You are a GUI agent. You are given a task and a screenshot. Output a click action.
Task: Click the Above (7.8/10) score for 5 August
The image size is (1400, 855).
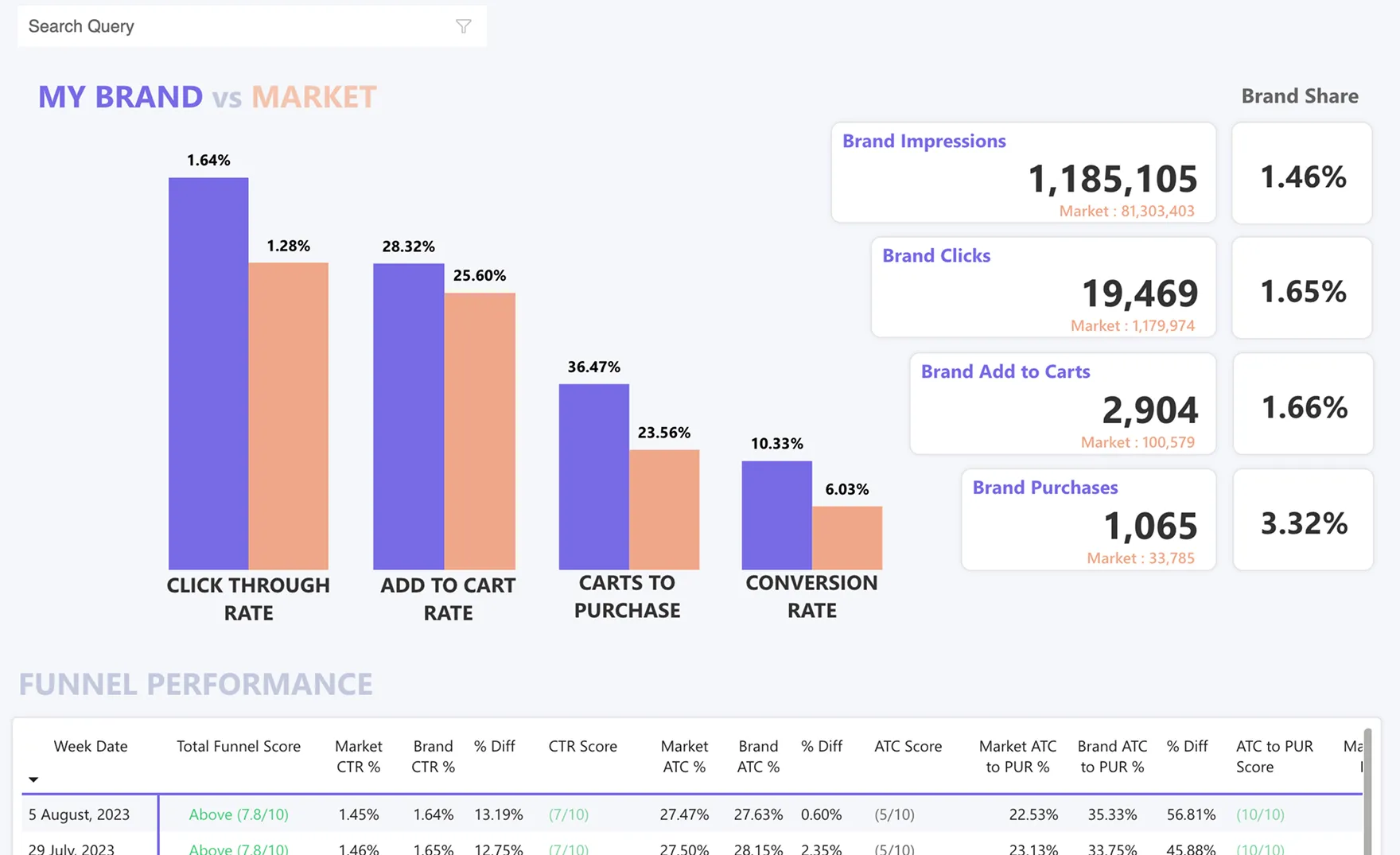239,814
